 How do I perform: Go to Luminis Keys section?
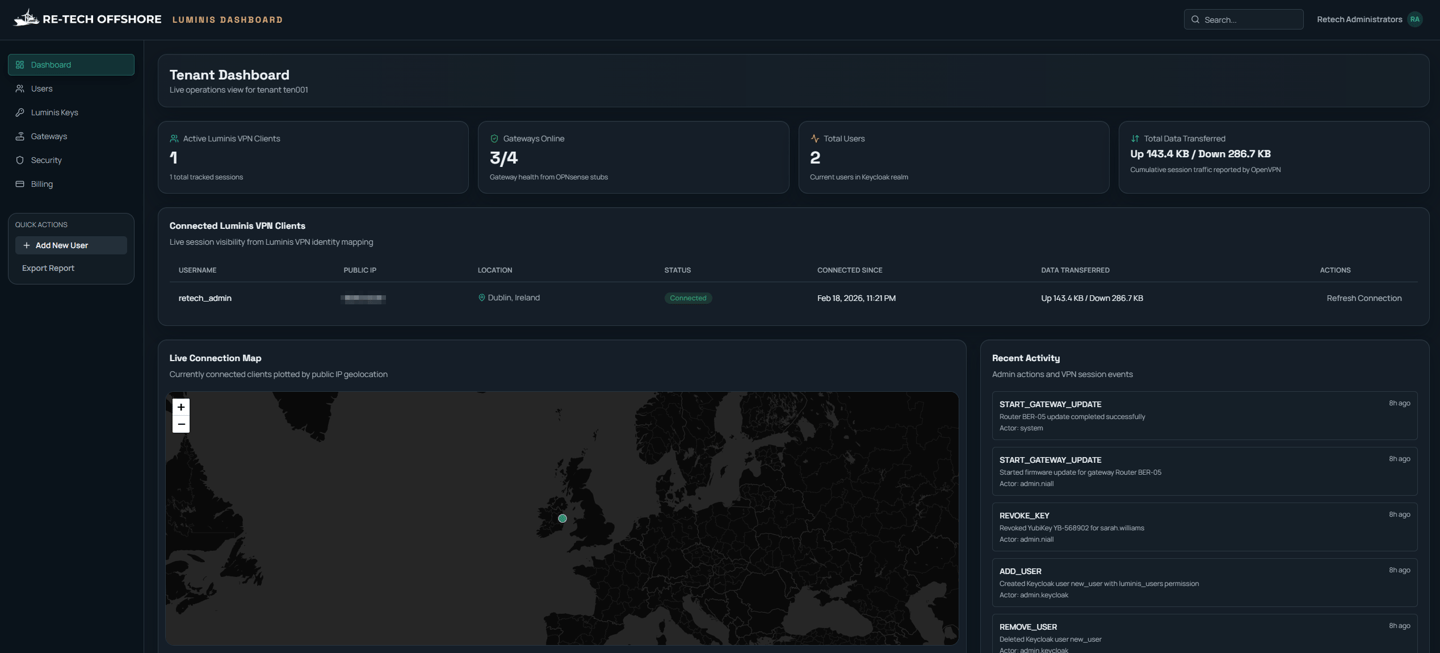pyautogui.click(x=54, y=113)
